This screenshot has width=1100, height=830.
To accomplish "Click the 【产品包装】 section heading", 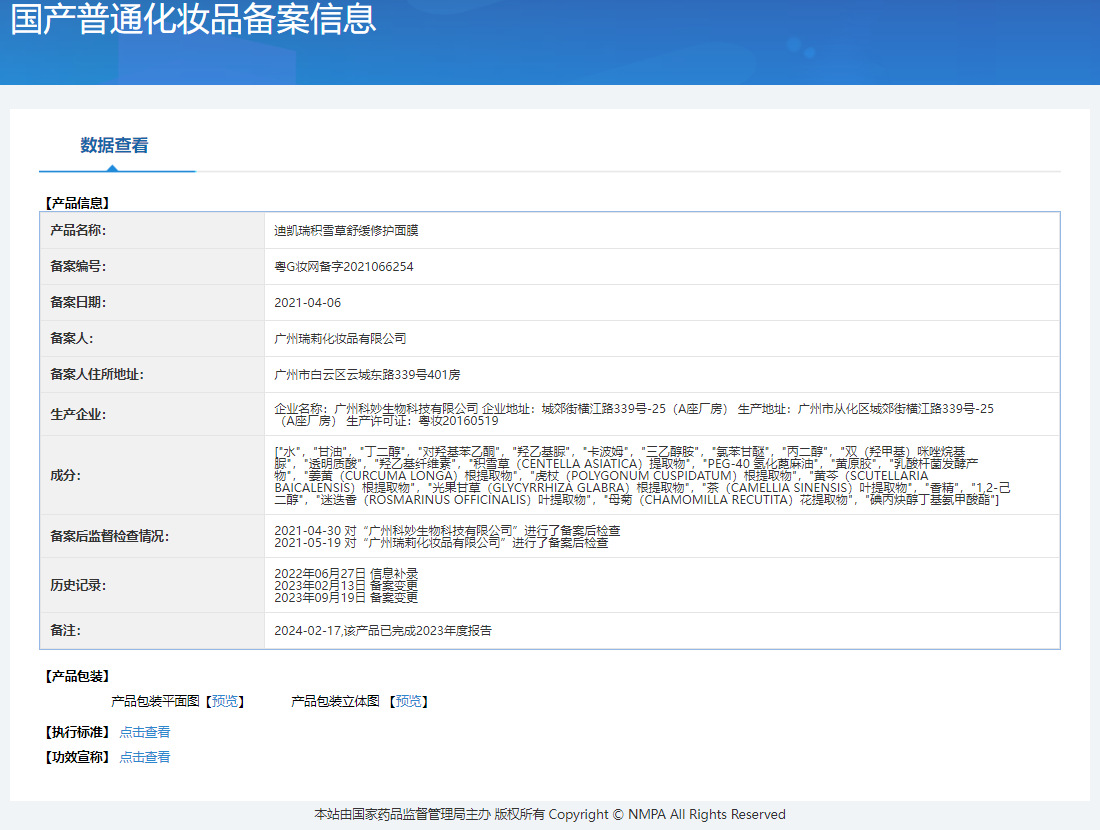I will click(x=77, y=677).
